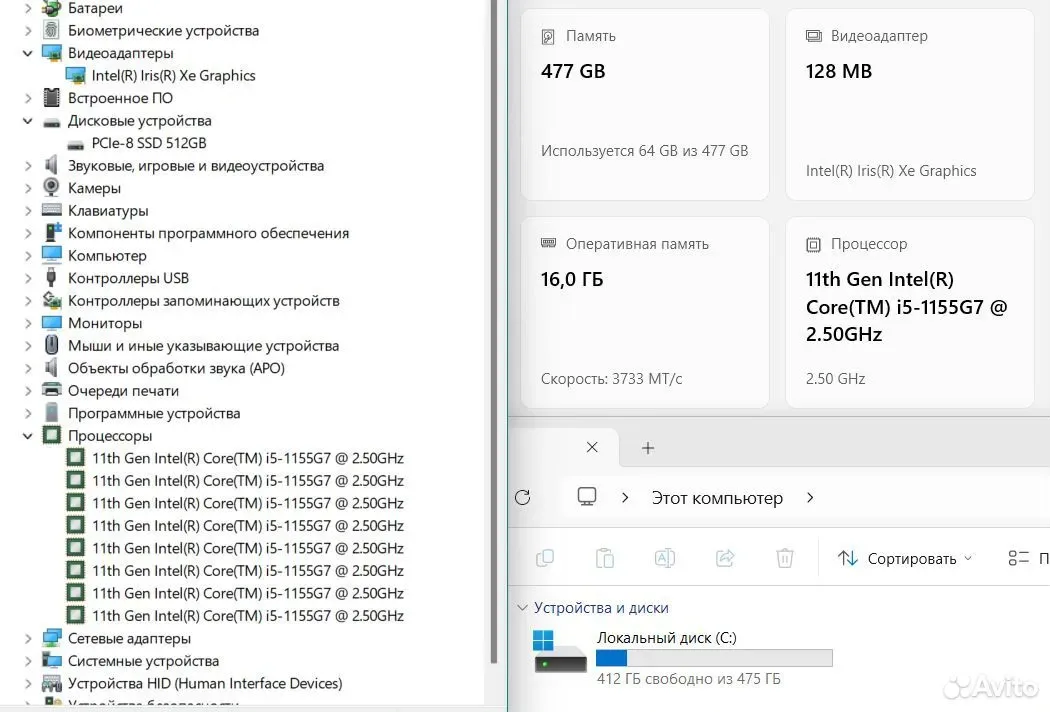Viewport: 1050px width, 712px height.
Task: Click the Клавиатуры keyboard icon
Action: (x=52, y=210)
